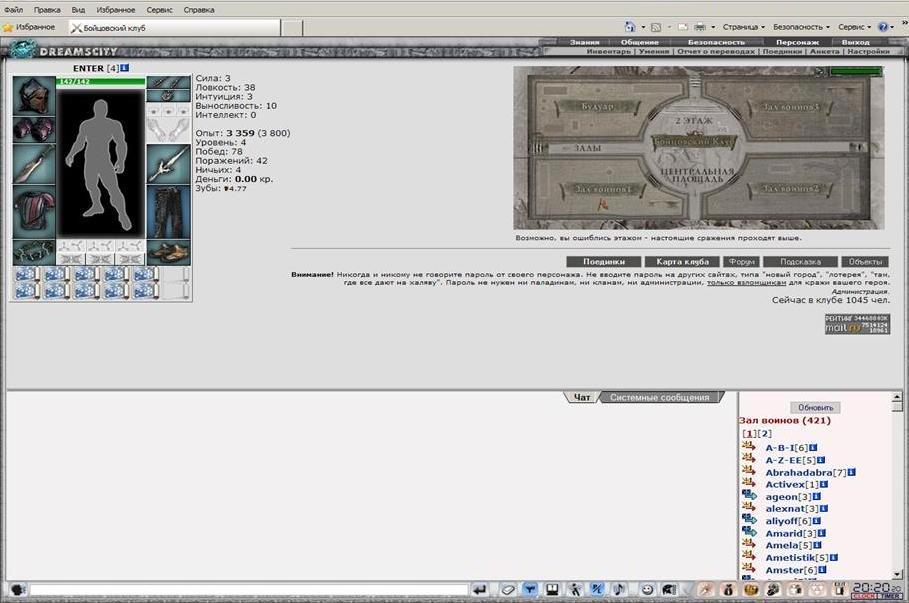
Task: Select the curved dagger weapon slot
Action: (34, 164)
